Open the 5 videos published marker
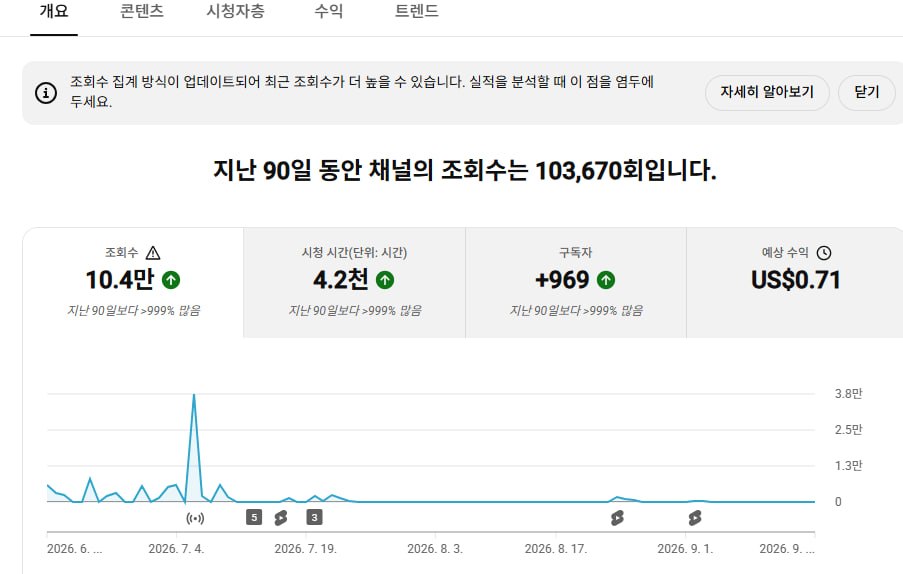Image resolution: width=903 pixels, height=574 pixels. (254, 517)
